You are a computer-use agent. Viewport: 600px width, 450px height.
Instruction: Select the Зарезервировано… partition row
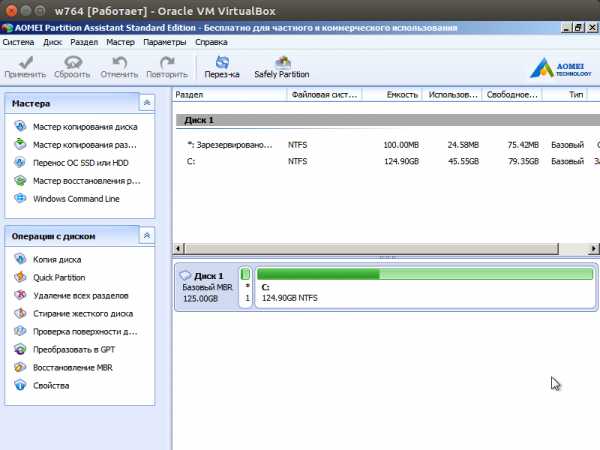coord(387,145)
